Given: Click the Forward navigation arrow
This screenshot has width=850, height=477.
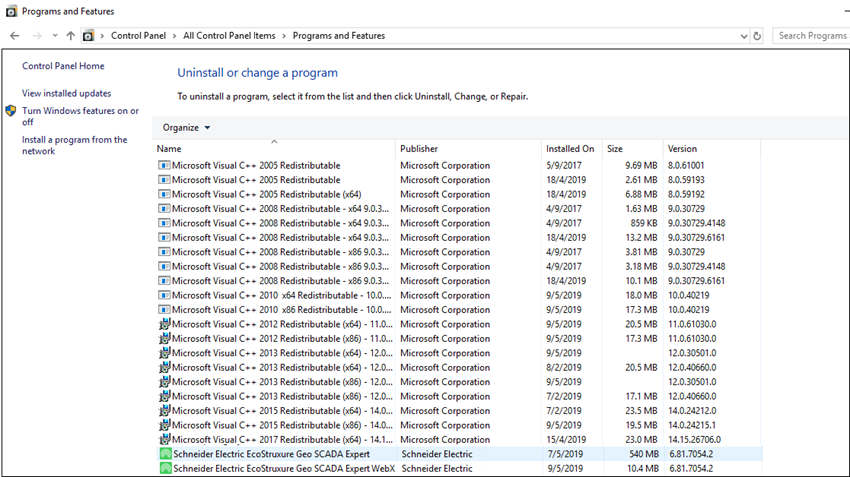Looking at the screenshot, I should coord(37,36).
